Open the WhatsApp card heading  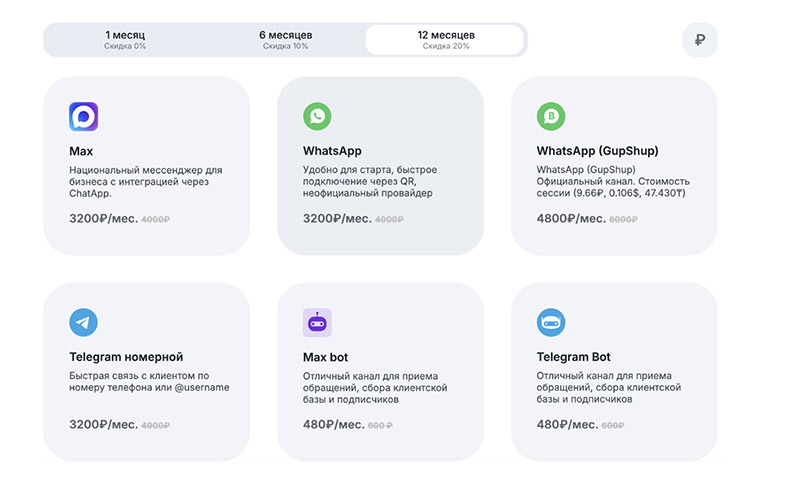click(332, 151)
